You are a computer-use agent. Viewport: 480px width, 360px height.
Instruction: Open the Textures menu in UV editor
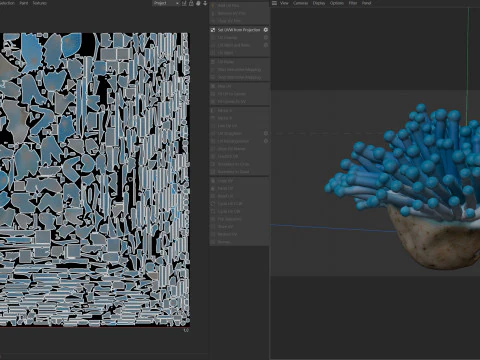[40, 3]
